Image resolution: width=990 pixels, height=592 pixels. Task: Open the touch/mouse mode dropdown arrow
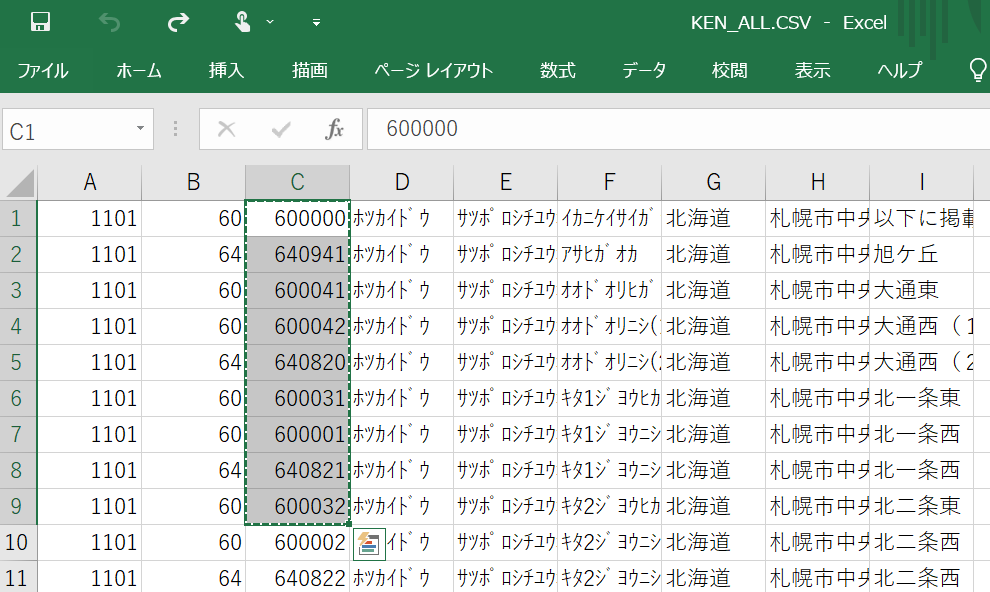pos(270,23)
